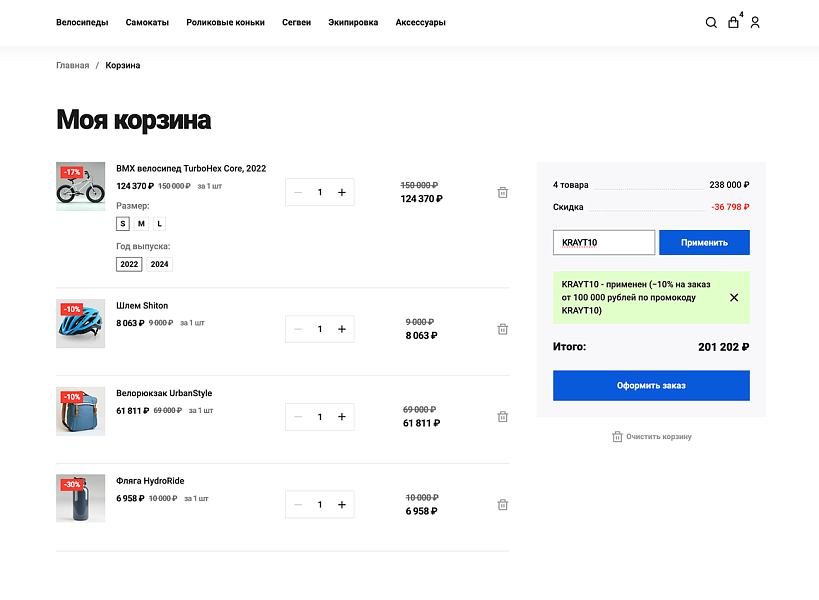This screenshot has width=819, height=600.
Task: Increase the HydroRide bottle quantity
Action: pos(344,504)
